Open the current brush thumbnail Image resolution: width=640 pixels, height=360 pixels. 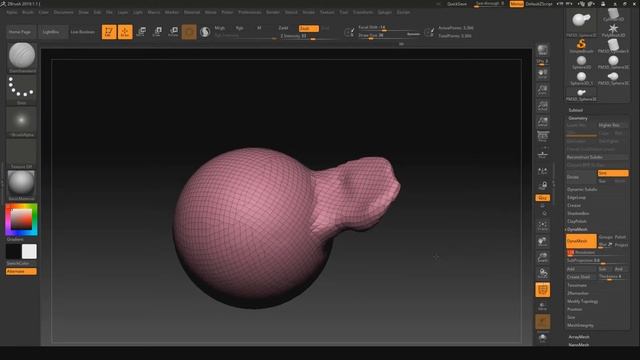(x=22, y=56)
